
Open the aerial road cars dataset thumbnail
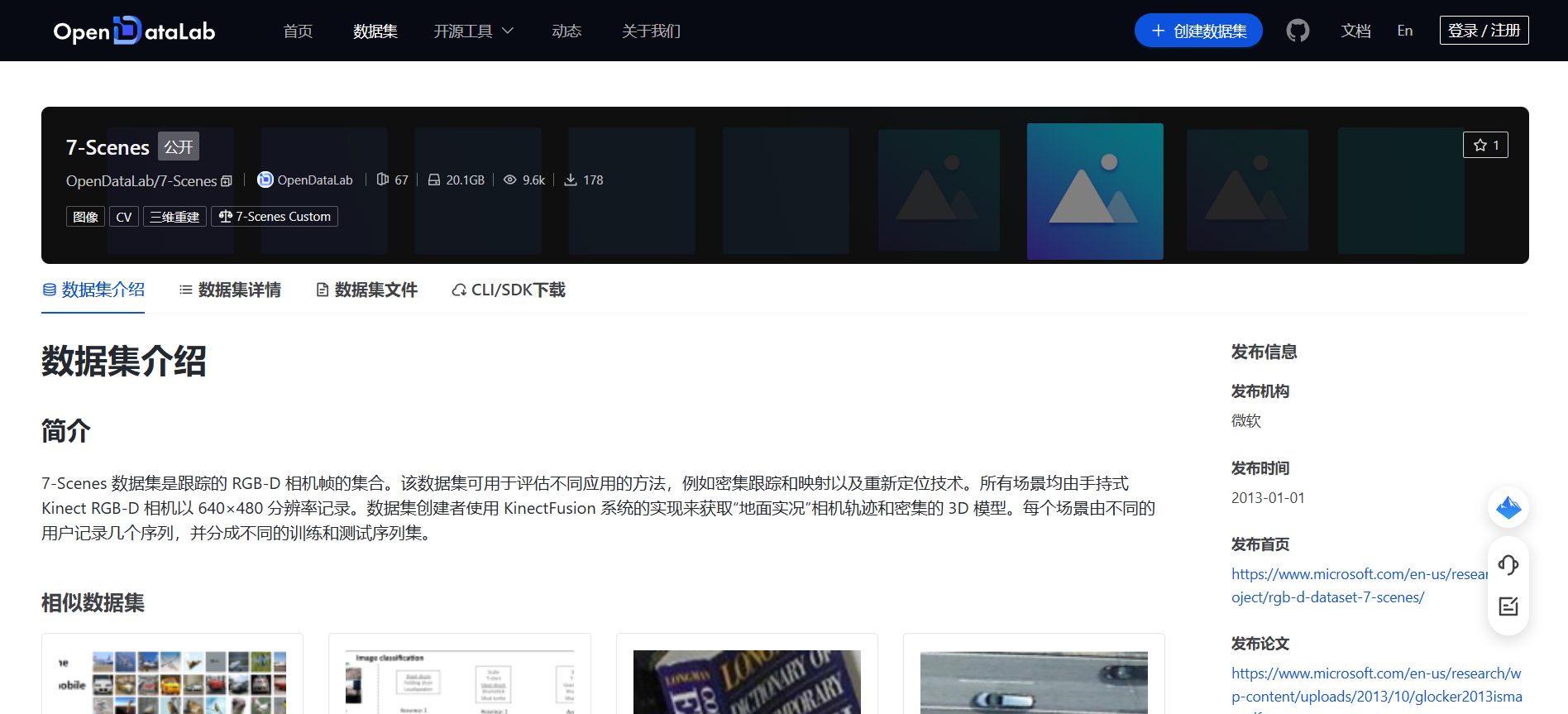click(1034, 682)
